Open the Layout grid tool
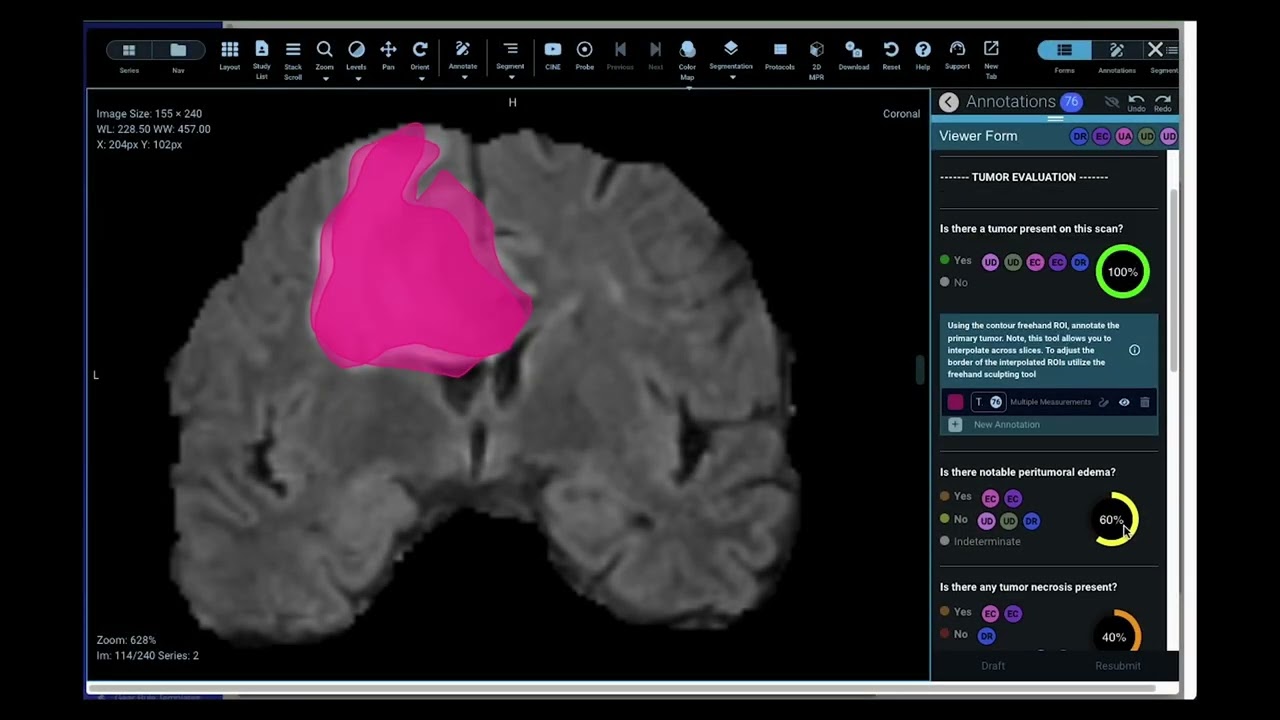 230,49
